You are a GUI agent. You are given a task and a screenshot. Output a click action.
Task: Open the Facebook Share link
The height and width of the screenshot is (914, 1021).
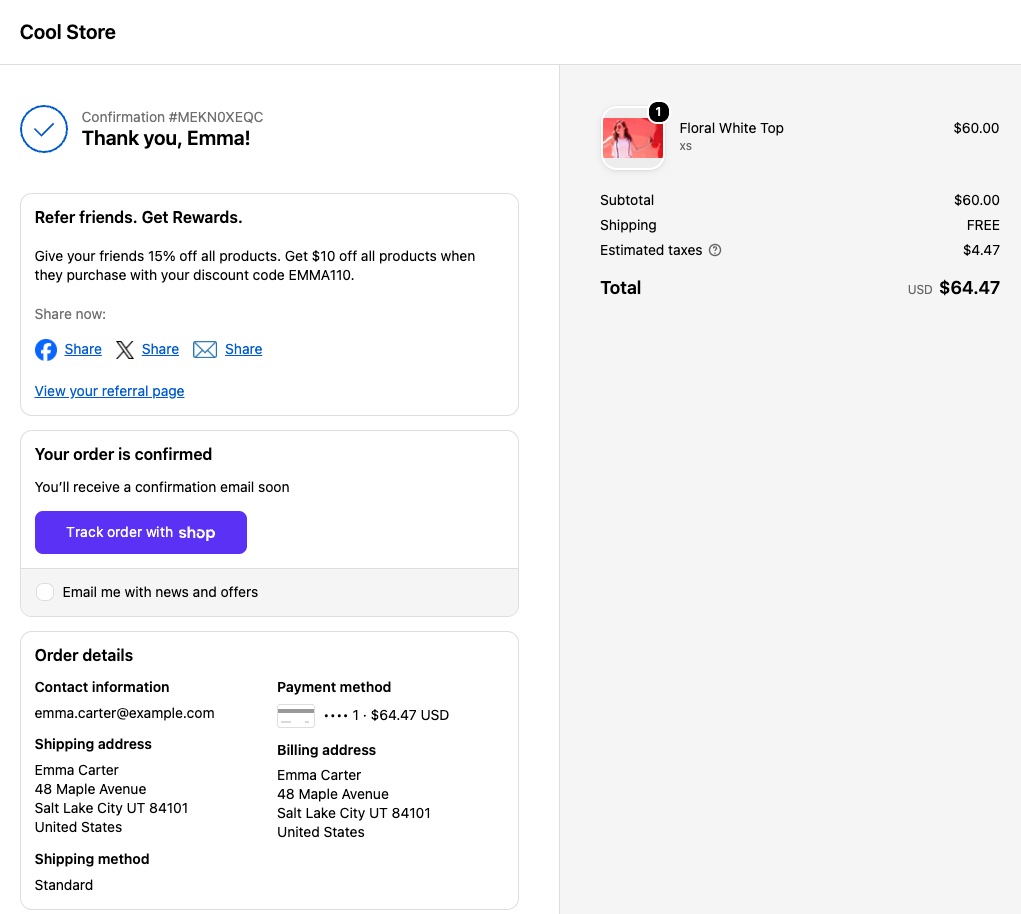(83, 349)
